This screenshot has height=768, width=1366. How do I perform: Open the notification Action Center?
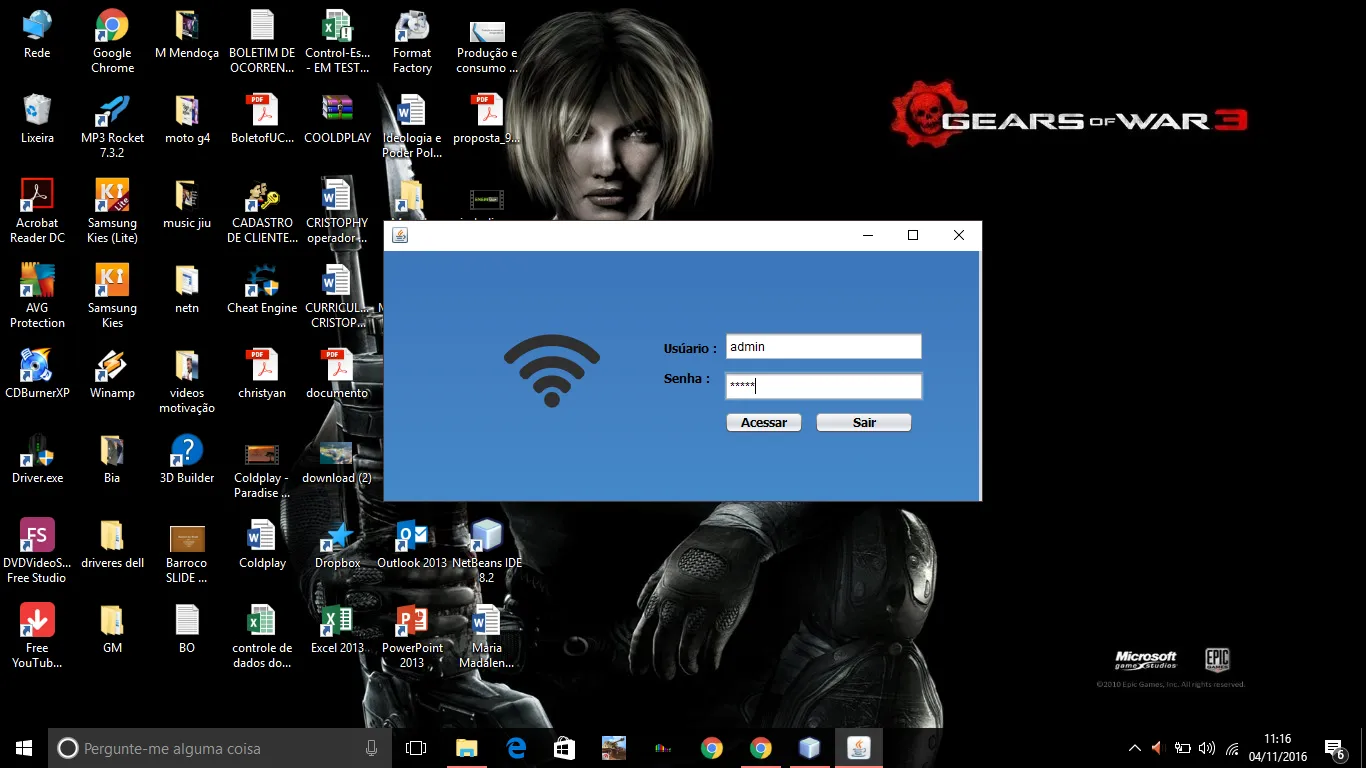pyautogui.click(x=1334, y=748)
